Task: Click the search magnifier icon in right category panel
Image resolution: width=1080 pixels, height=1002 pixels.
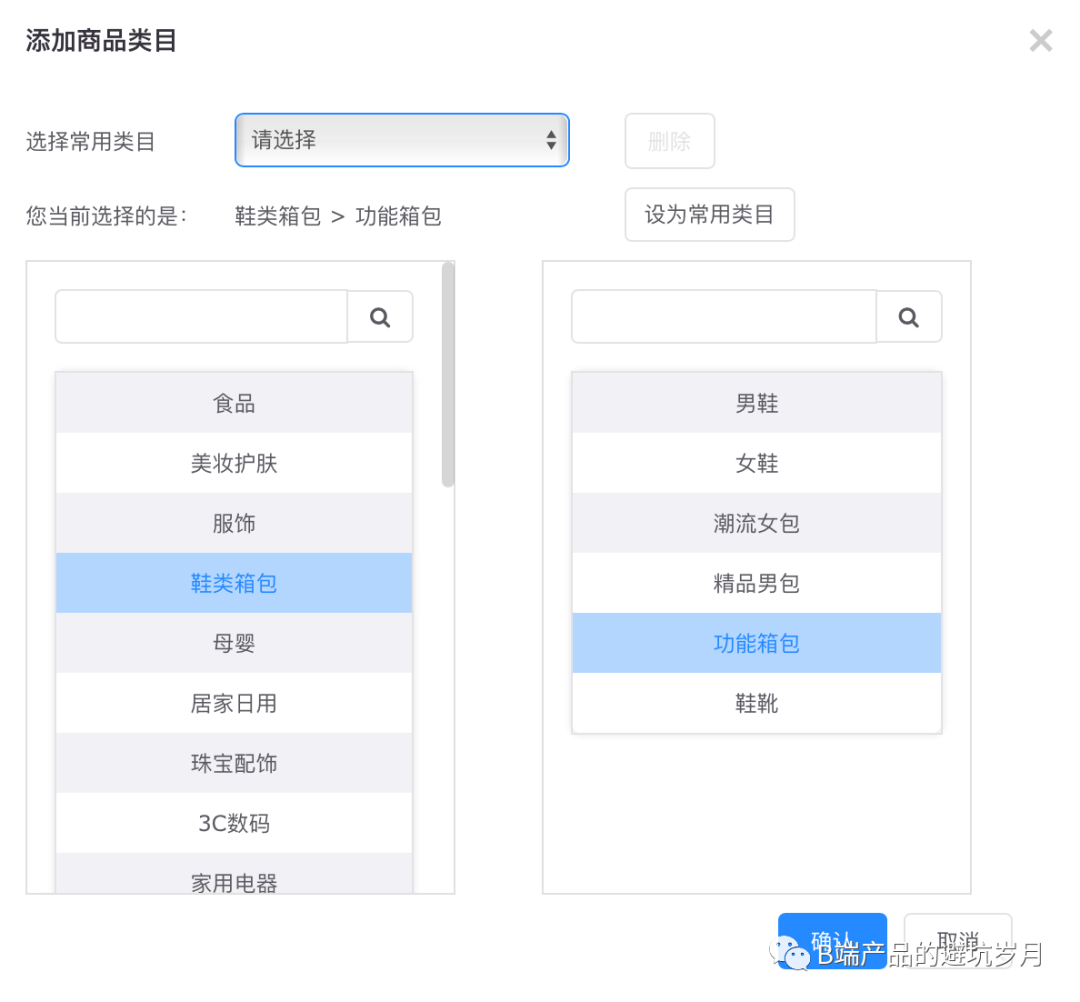Action: pyautogui.click(x=909, y=316)
